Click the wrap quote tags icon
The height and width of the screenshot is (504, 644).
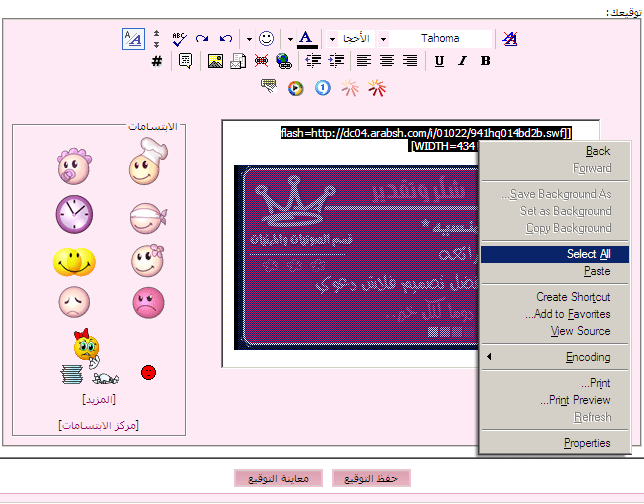186,61
